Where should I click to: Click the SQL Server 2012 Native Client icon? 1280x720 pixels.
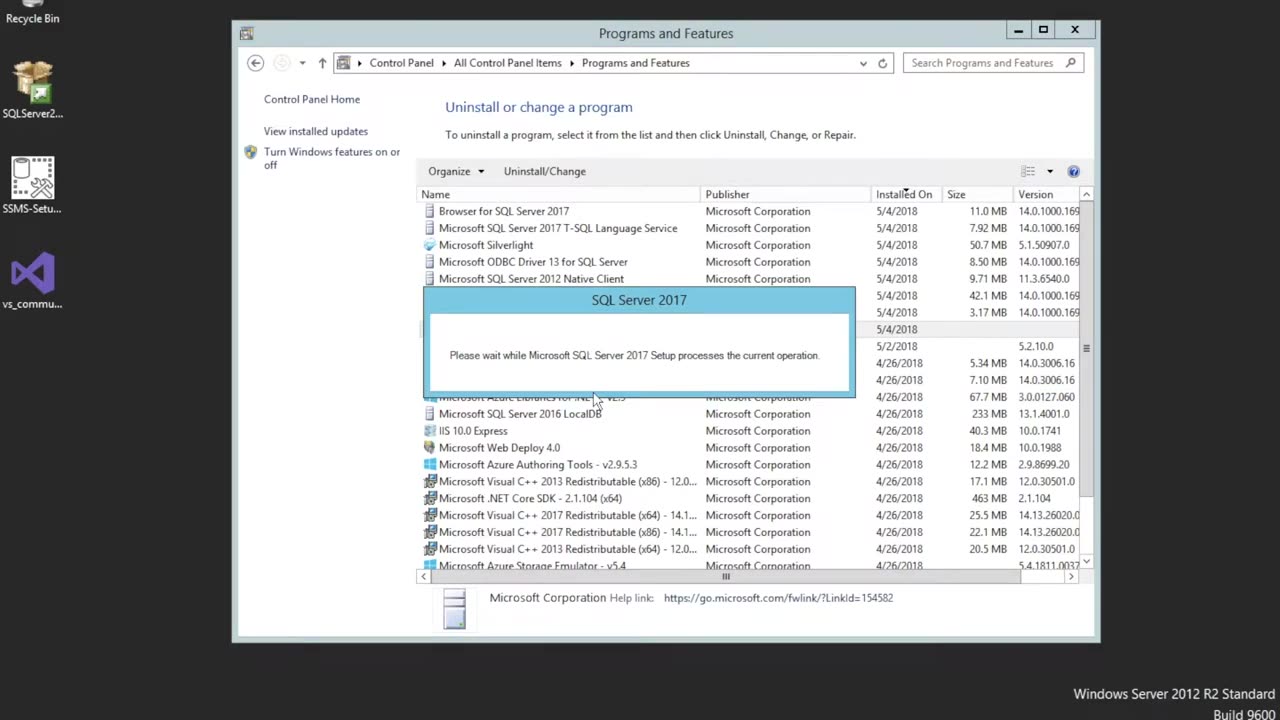click(x=429, y=279)
